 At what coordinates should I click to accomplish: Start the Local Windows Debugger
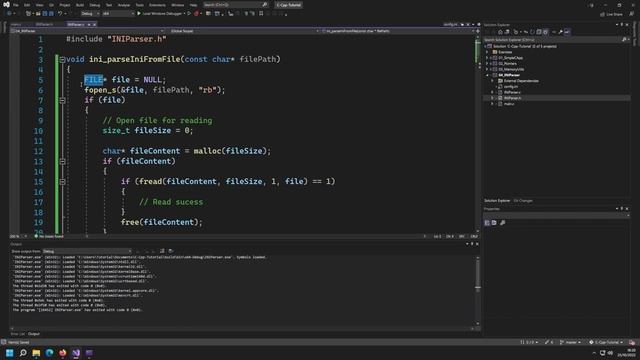click(x=160, y=13)
